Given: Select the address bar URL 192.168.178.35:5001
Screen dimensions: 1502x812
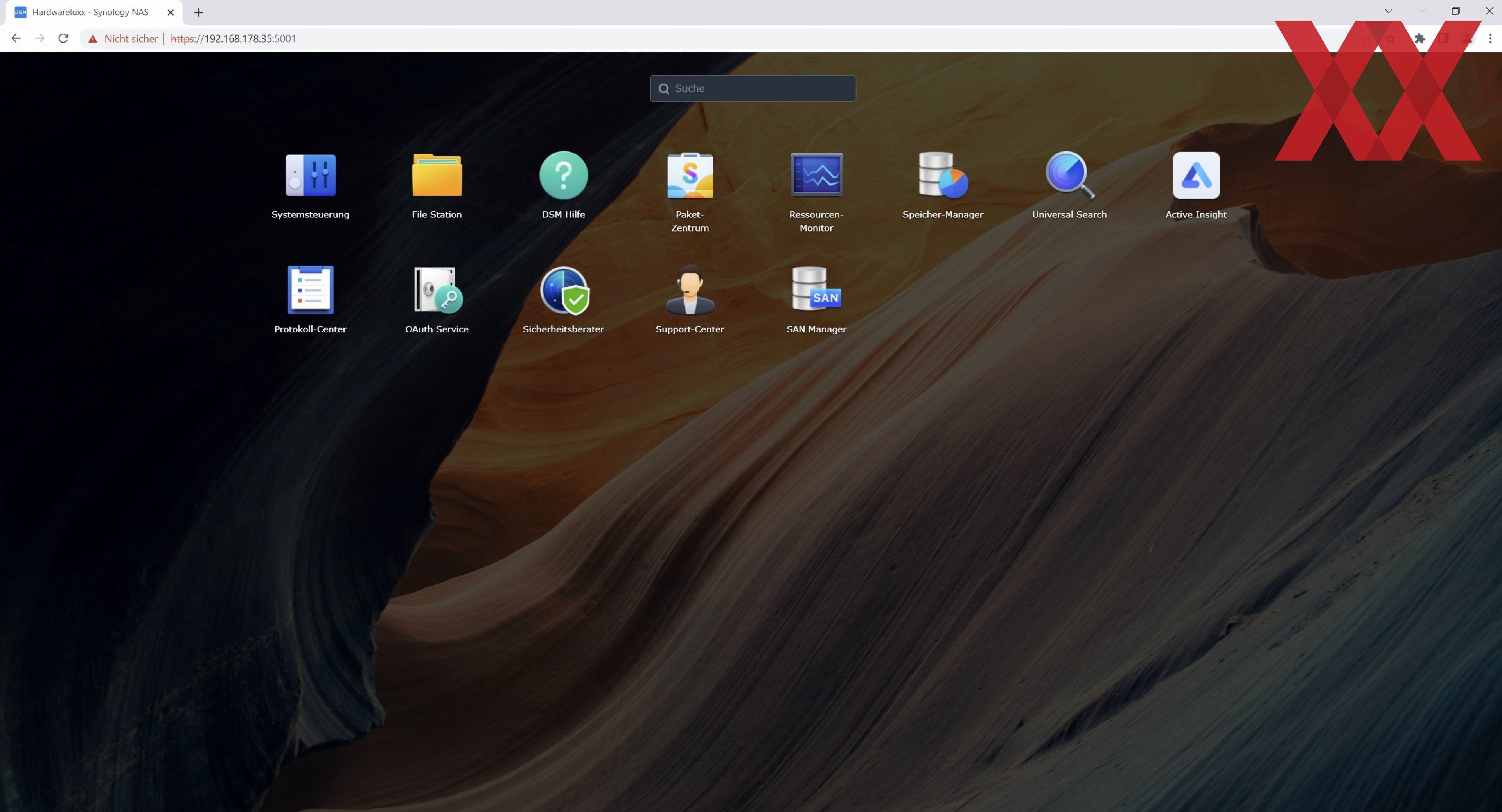Looking at the screenshot, I should 233,38.
